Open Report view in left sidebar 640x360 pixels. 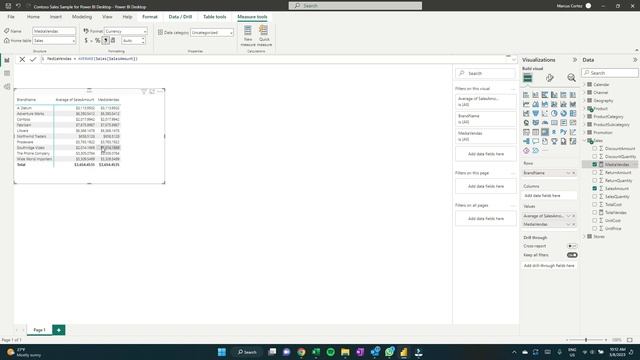coord(7,60)
